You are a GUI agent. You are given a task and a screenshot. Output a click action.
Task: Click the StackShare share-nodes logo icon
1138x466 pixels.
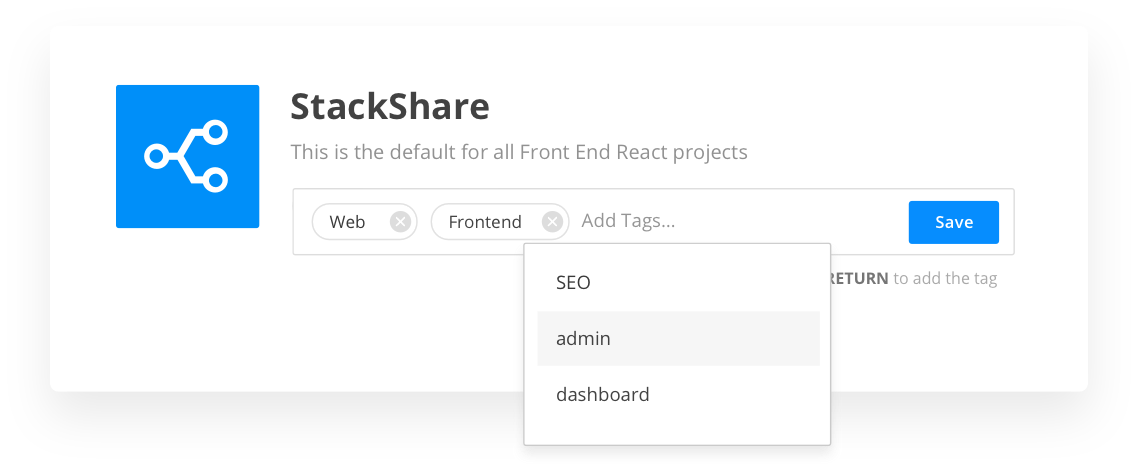pyautogui.click(x=187, y=156)
